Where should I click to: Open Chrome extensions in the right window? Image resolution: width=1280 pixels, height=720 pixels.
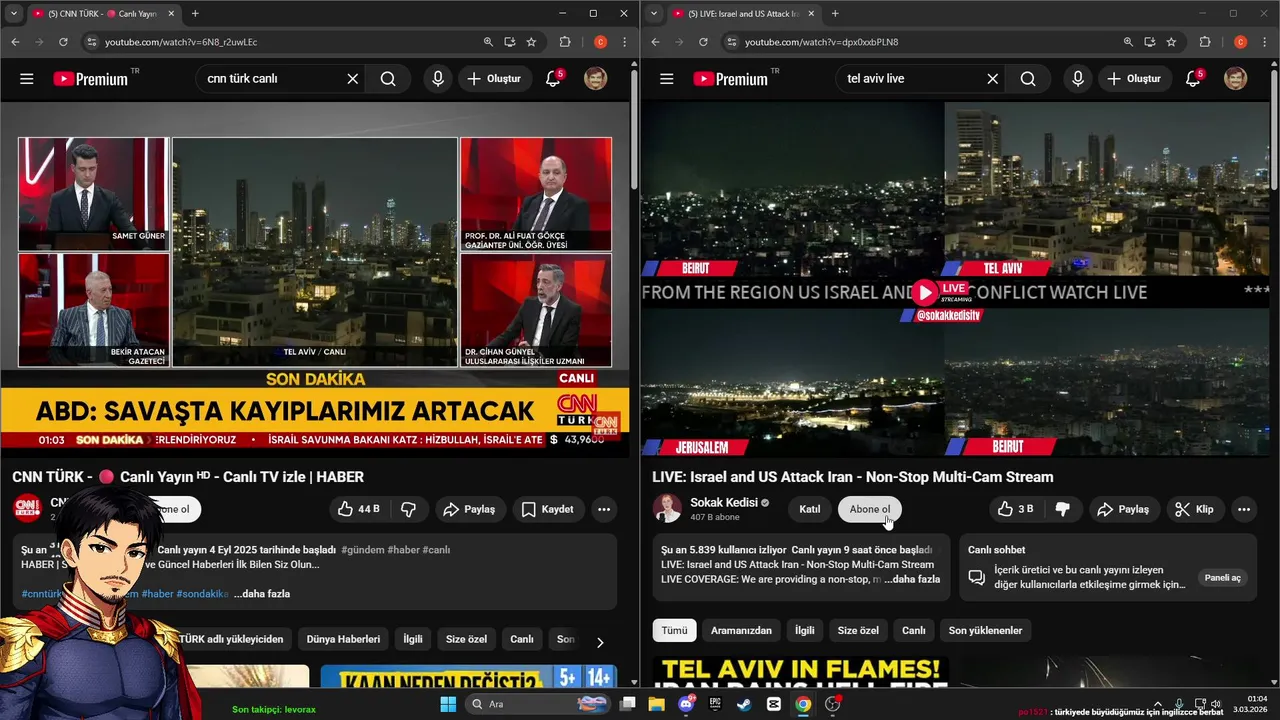click(x=1205, y=42)
